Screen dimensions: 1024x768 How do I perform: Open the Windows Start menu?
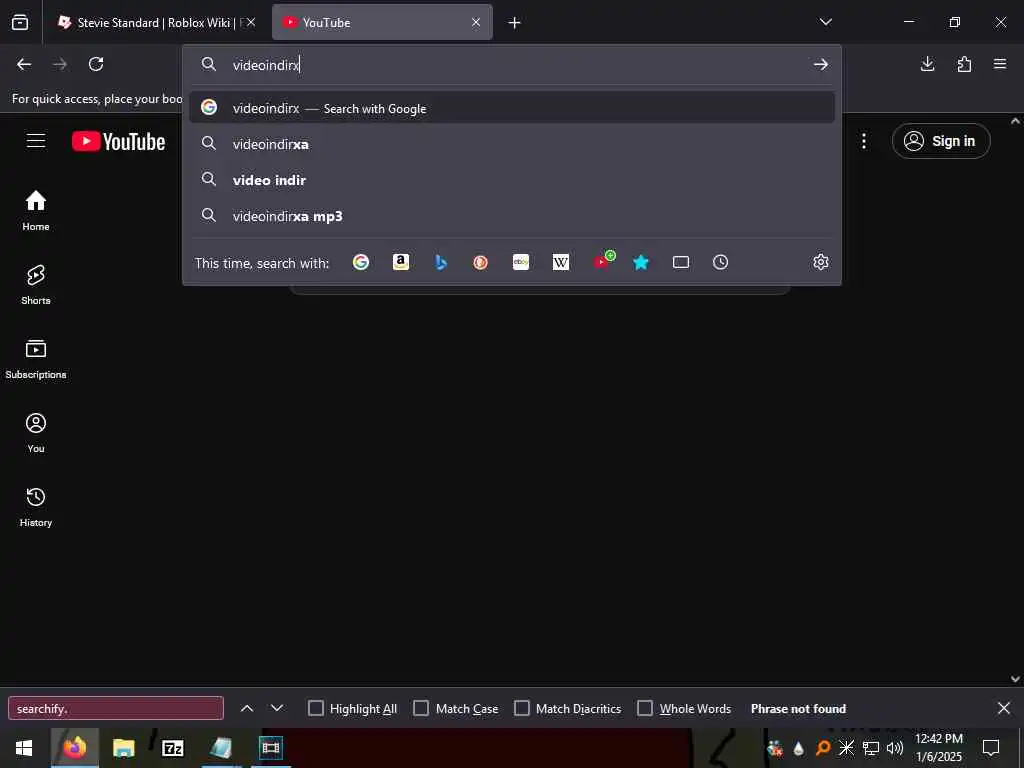[24, 748]
